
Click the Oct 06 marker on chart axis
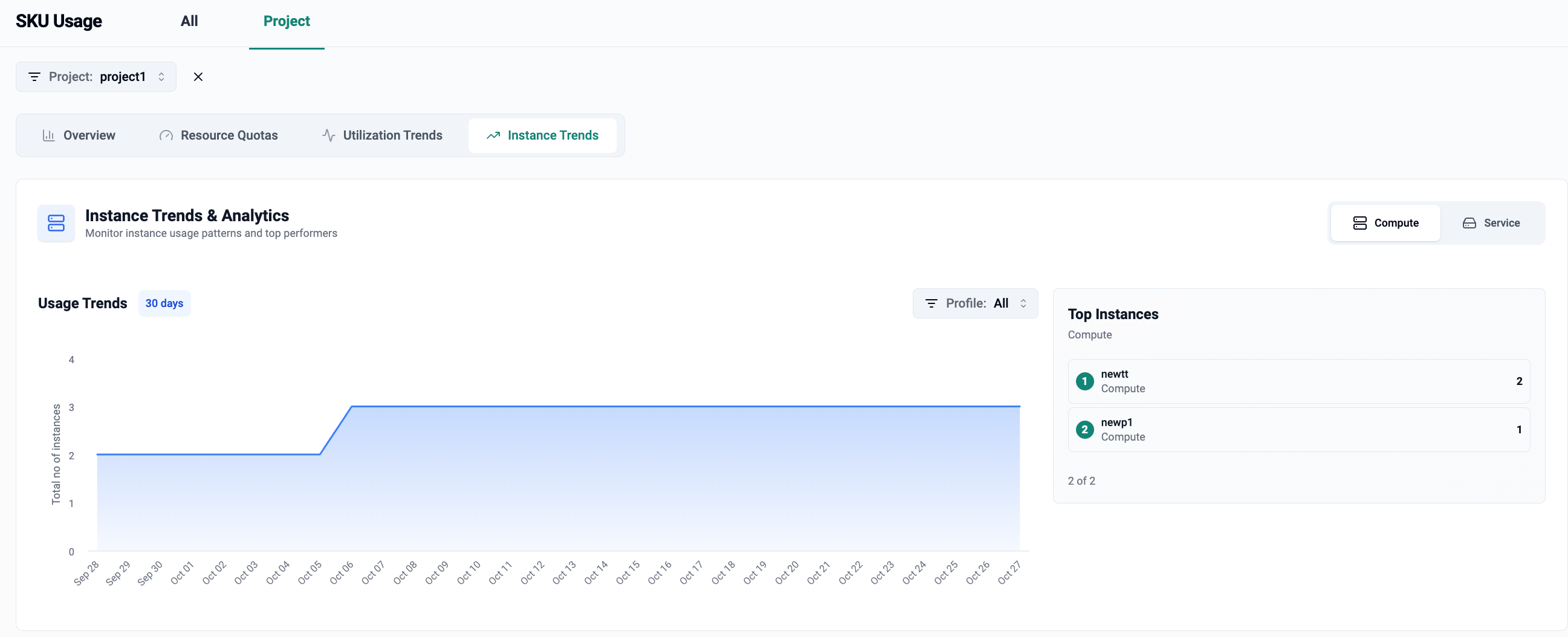point(342,572)
